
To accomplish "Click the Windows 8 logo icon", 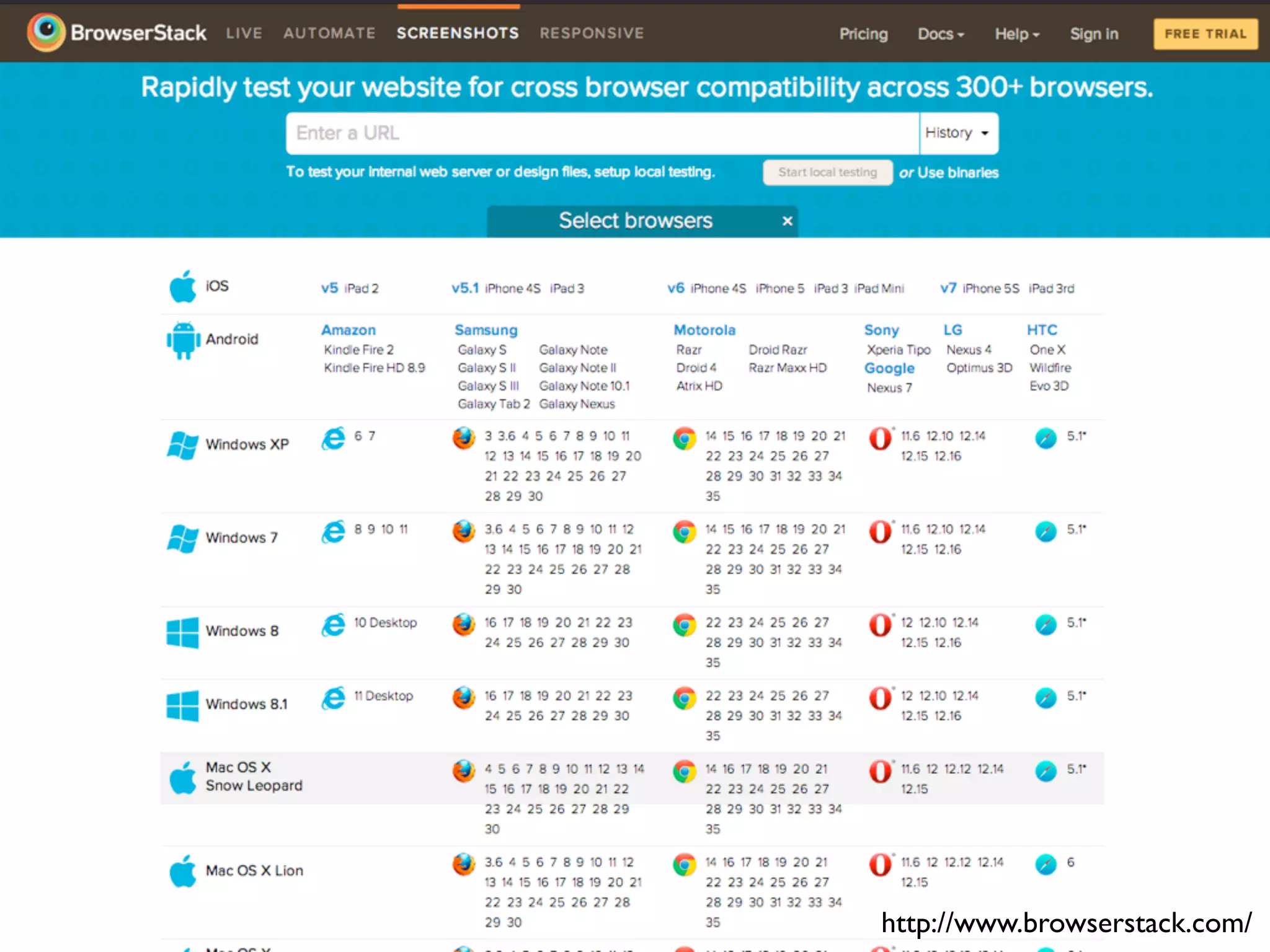I will [x=182, y=632].
